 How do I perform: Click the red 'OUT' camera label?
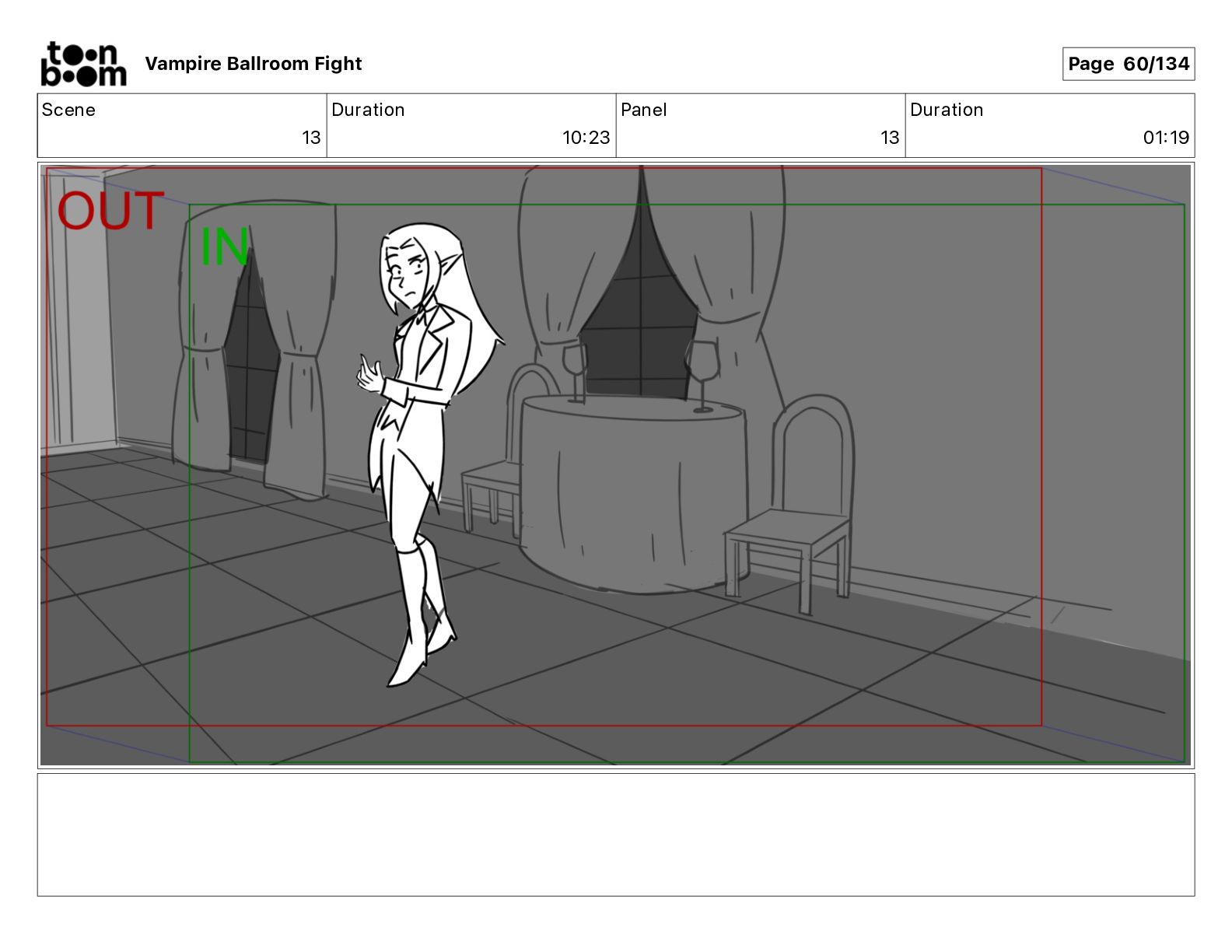pyautogui.click(x=110, y=211)
